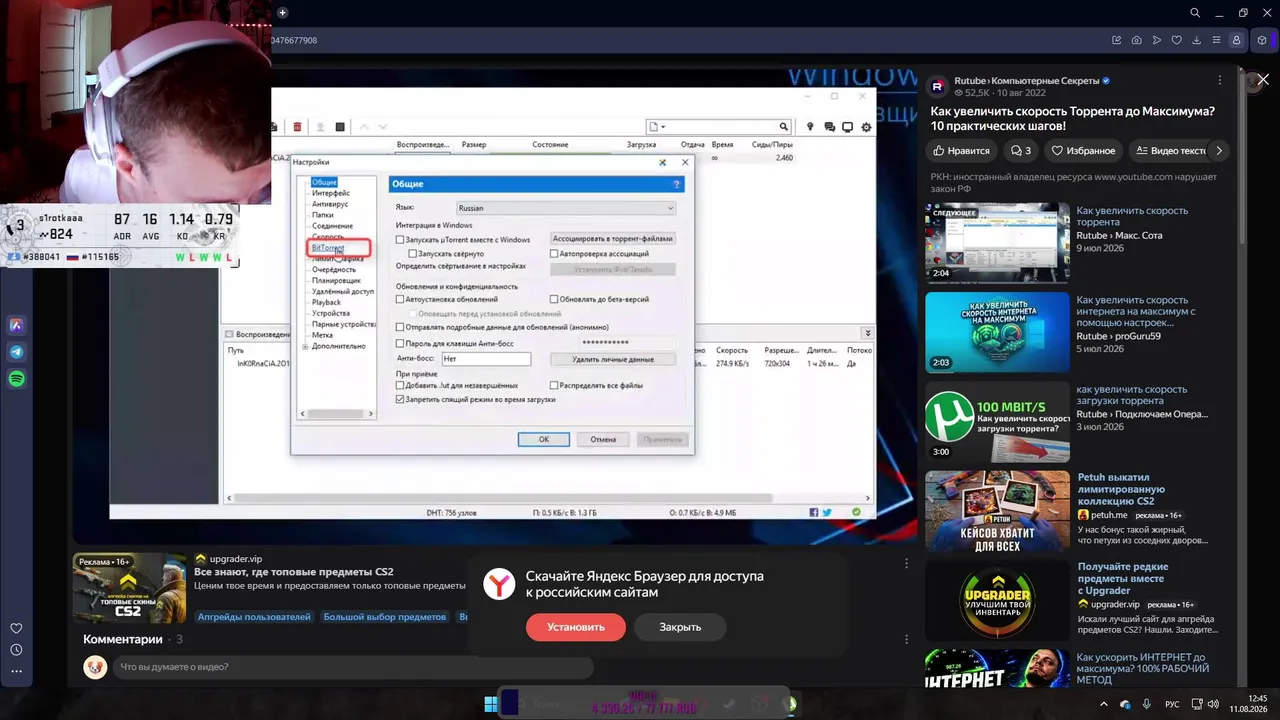Image resolution: width=1280 pixels, height=720 pixels.
Task: Open the history clock icon in sidebar
Action: click(x=16, y=650)
